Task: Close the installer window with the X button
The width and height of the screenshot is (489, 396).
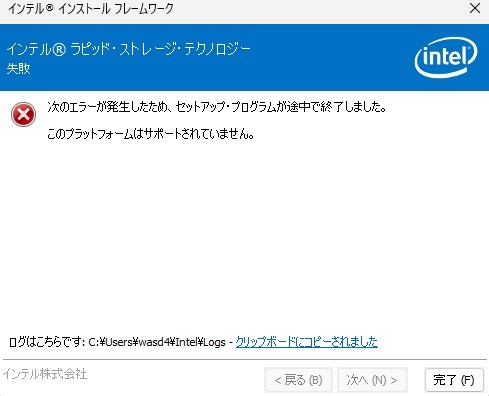Action: (x=475, y=8)
